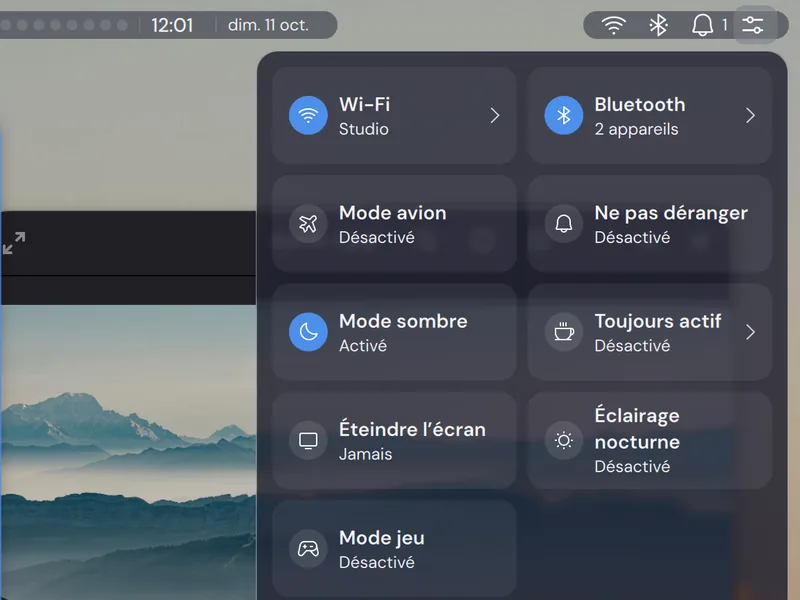800x600 pixels.
Task: Click the notification count 1
Action: click(724, 25)
